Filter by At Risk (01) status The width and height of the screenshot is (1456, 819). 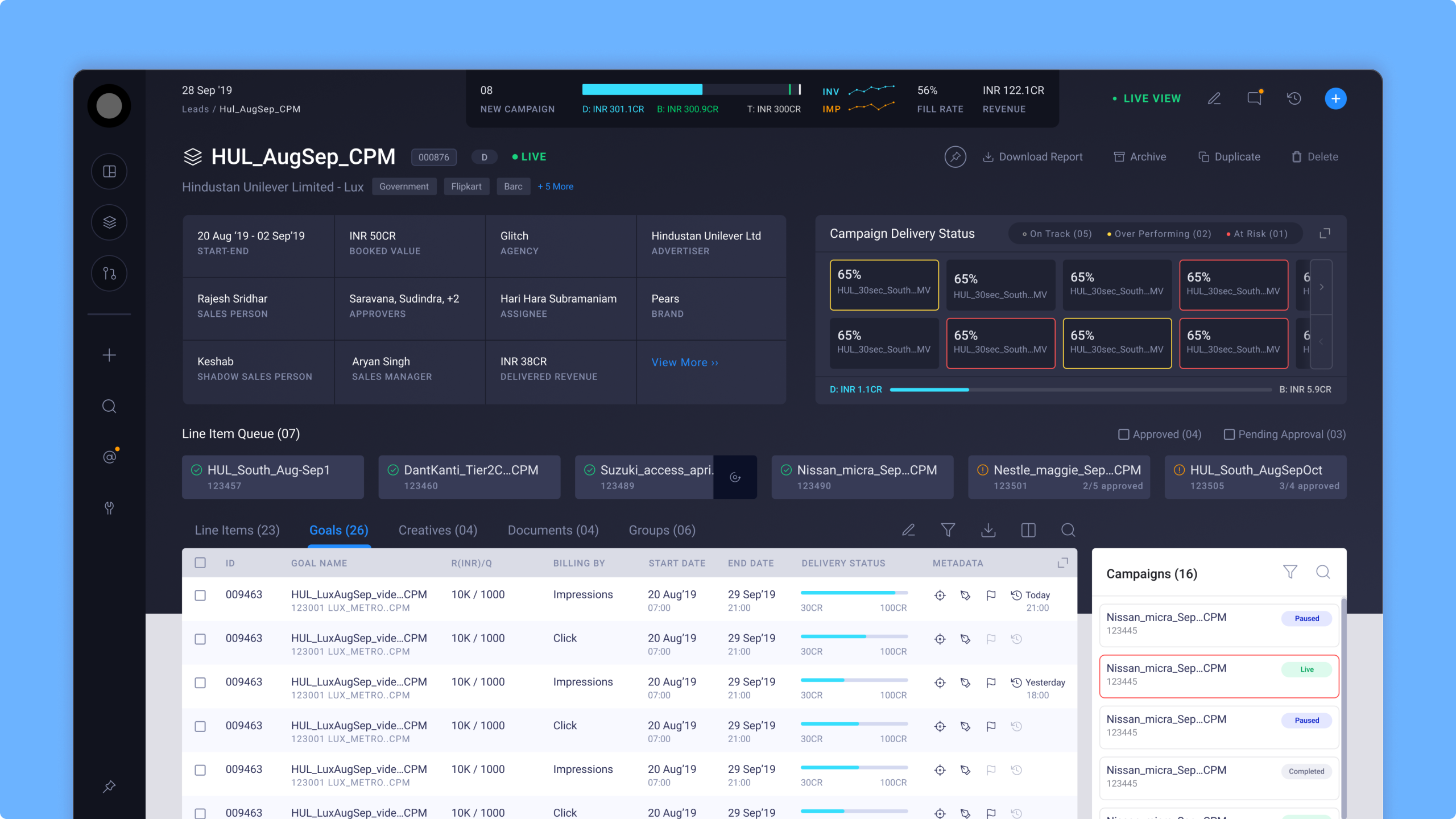pyautogui.click(x=1257, y=234)
